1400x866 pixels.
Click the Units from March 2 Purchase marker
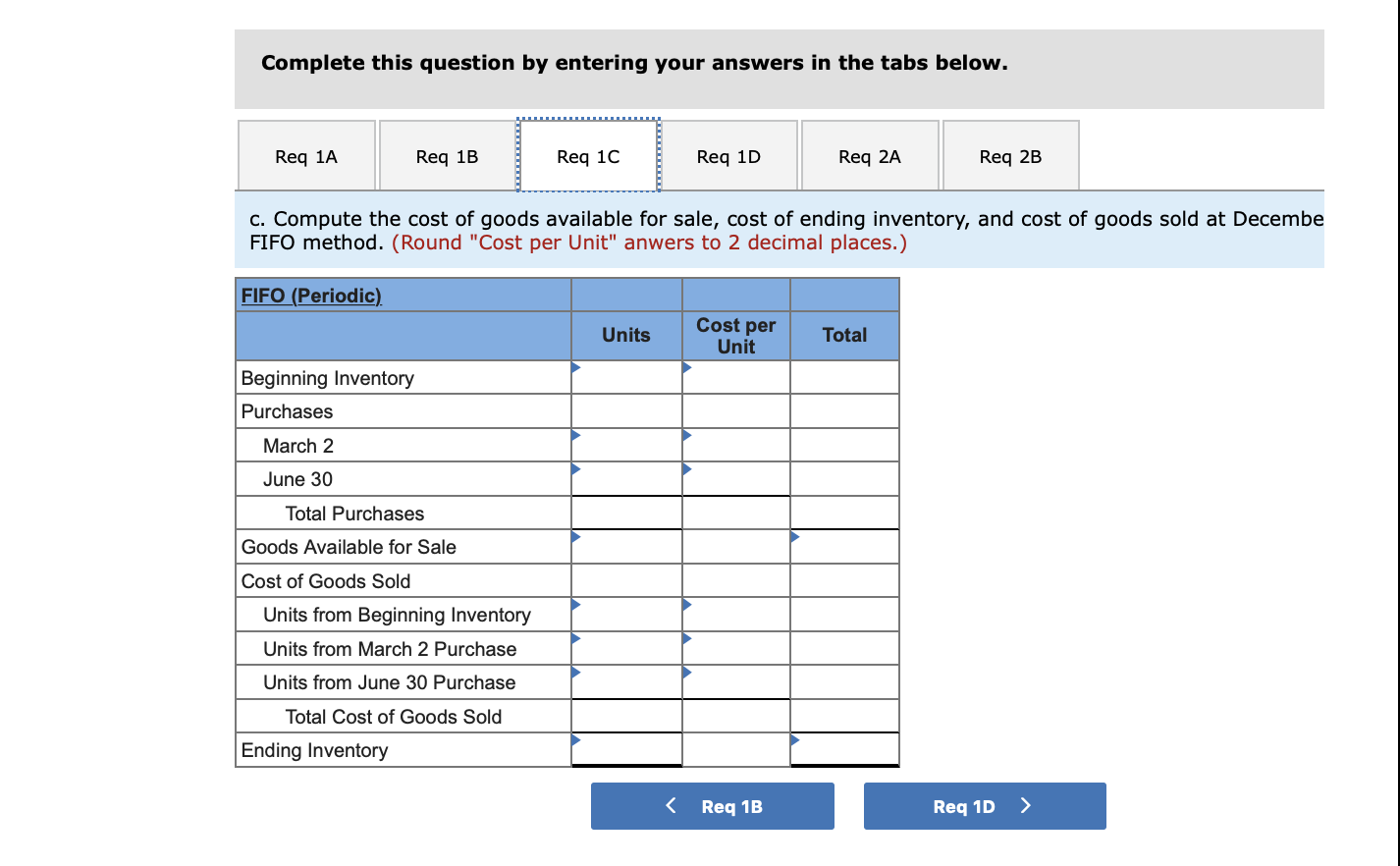tap(575, 639)
